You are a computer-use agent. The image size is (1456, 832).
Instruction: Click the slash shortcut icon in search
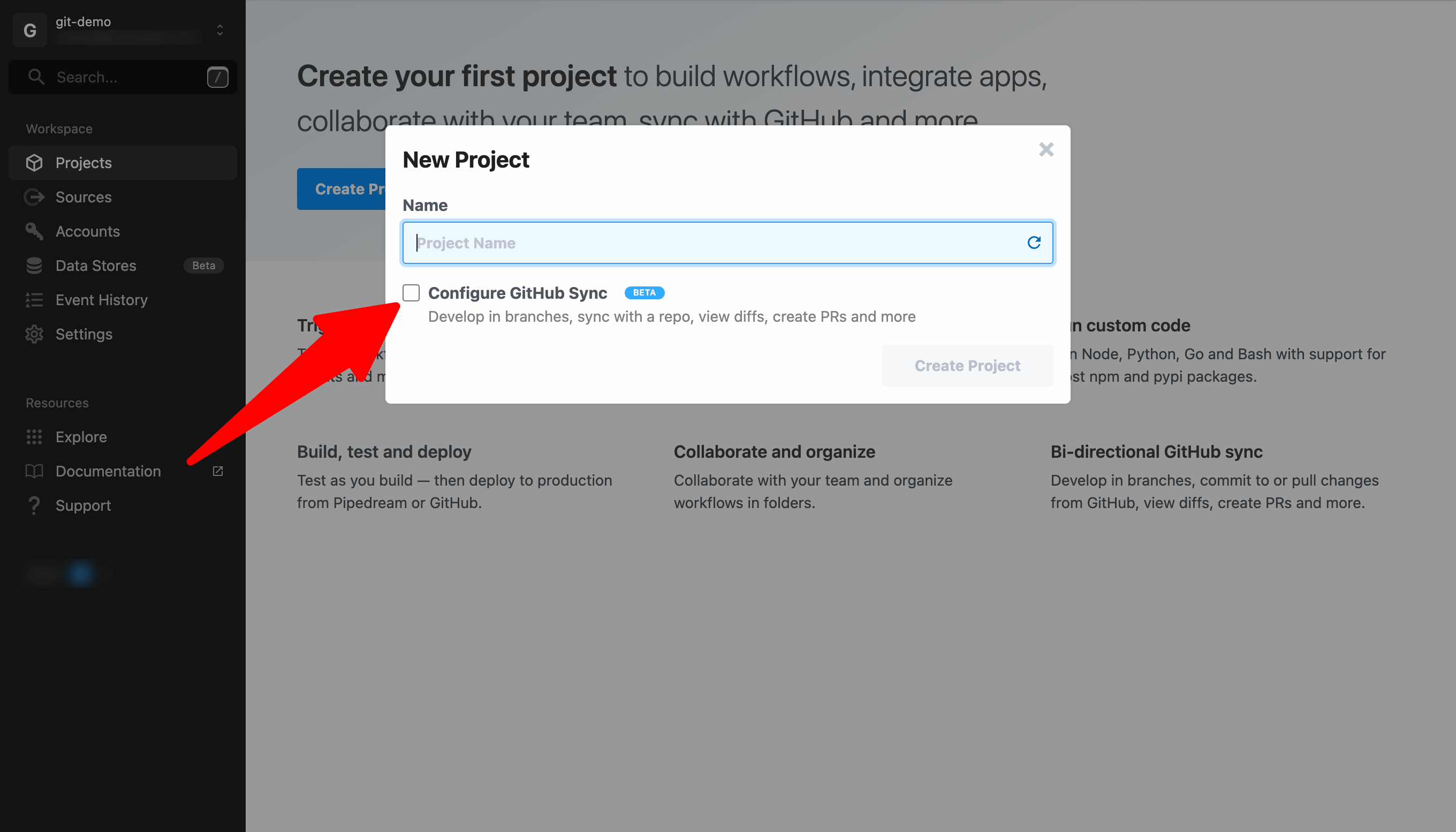coord(218,77)
